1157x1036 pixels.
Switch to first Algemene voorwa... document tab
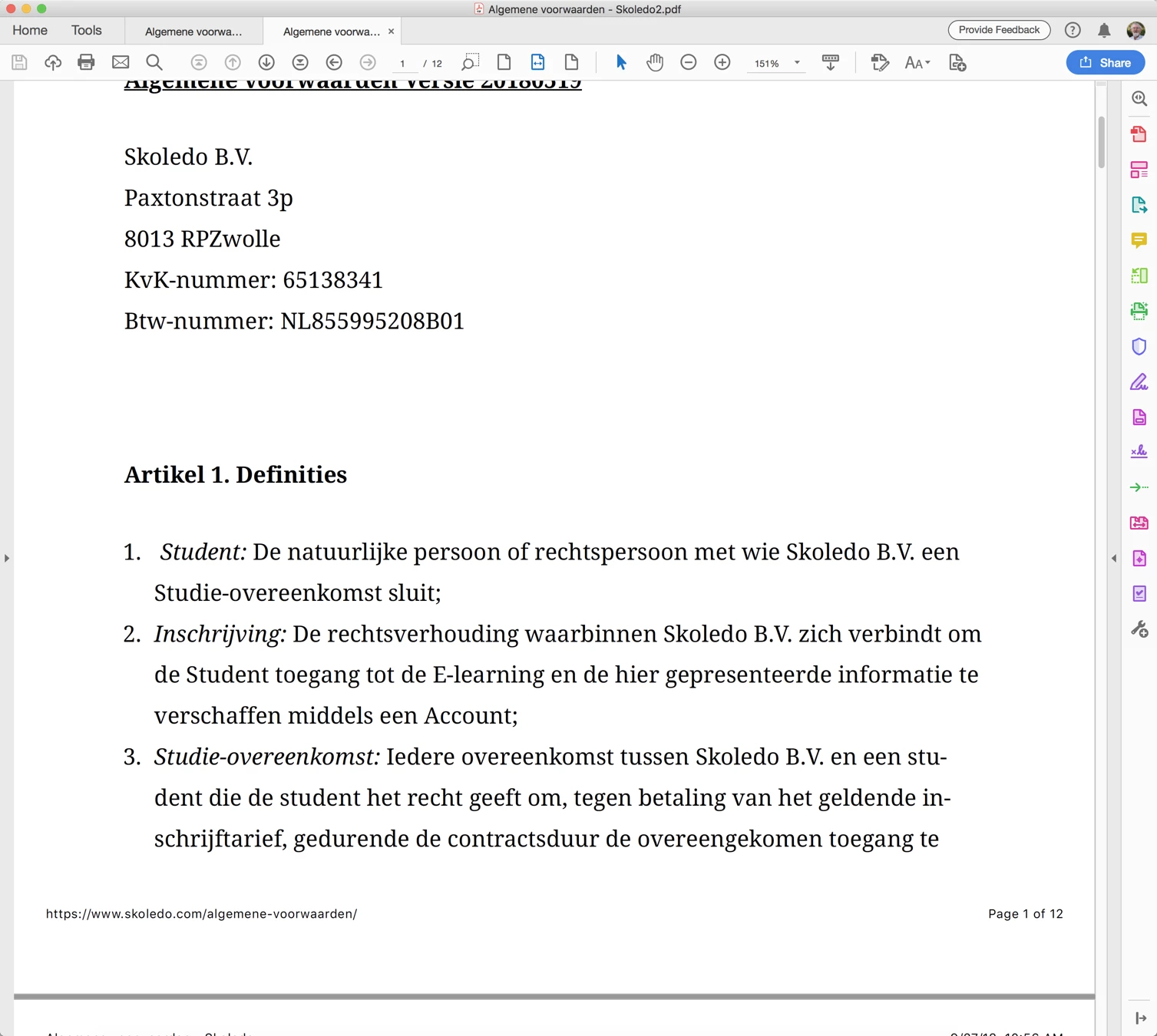[x=193, y=31]
